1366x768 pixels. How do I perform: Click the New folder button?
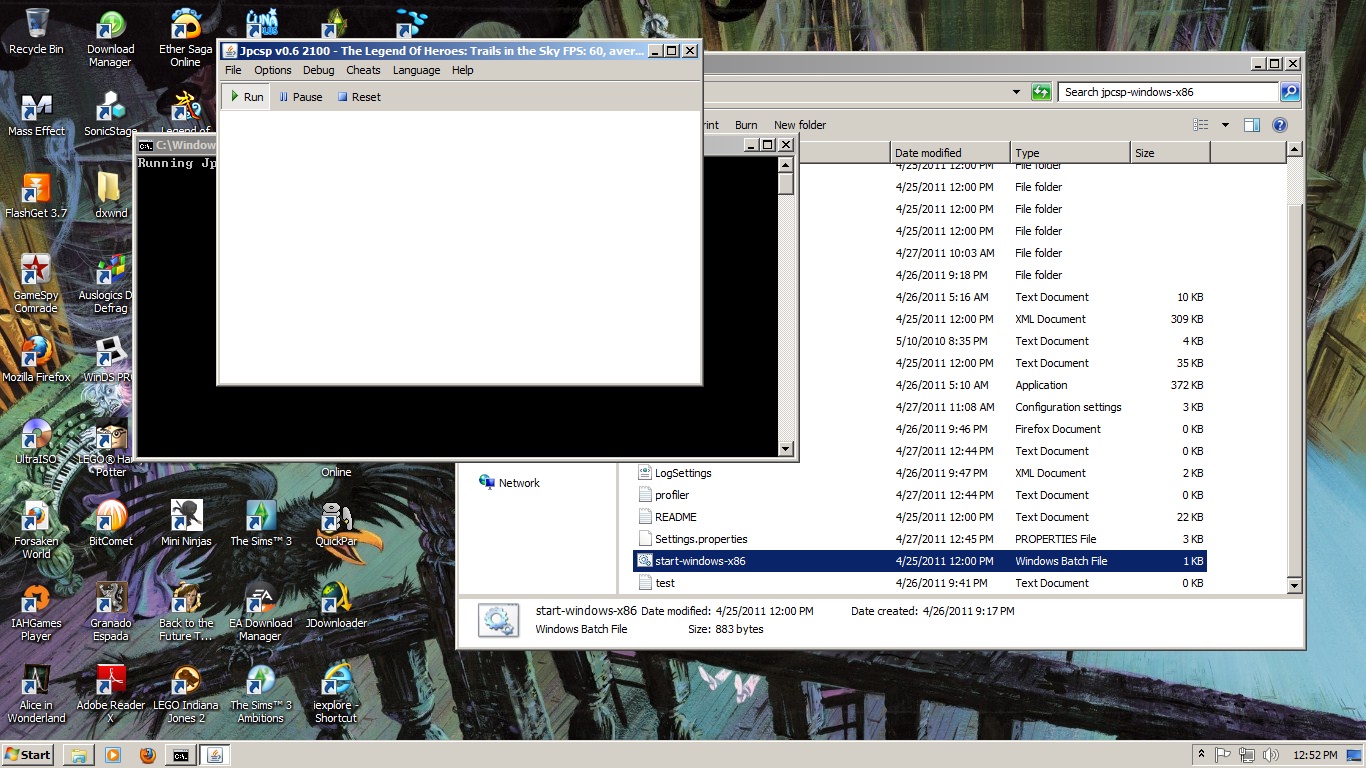[799, 125]
